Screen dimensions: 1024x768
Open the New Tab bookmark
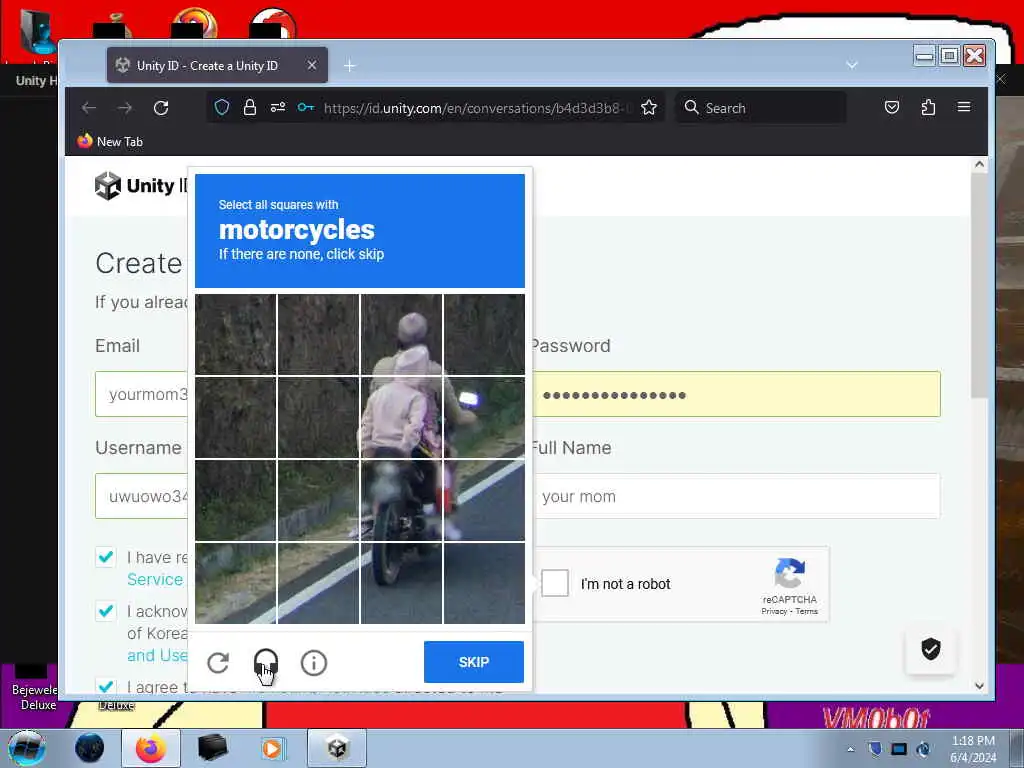click(x=110, y=141)
